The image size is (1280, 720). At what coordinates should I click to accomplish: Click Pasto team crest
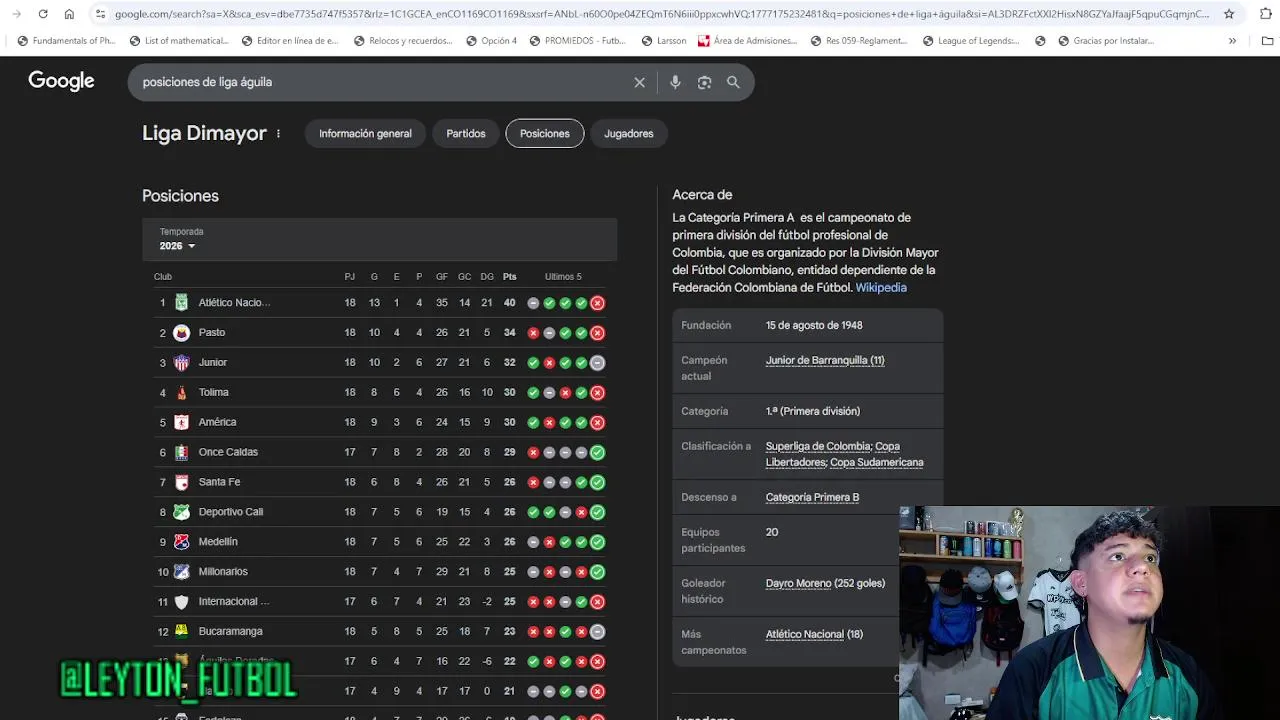pos(181,332)
